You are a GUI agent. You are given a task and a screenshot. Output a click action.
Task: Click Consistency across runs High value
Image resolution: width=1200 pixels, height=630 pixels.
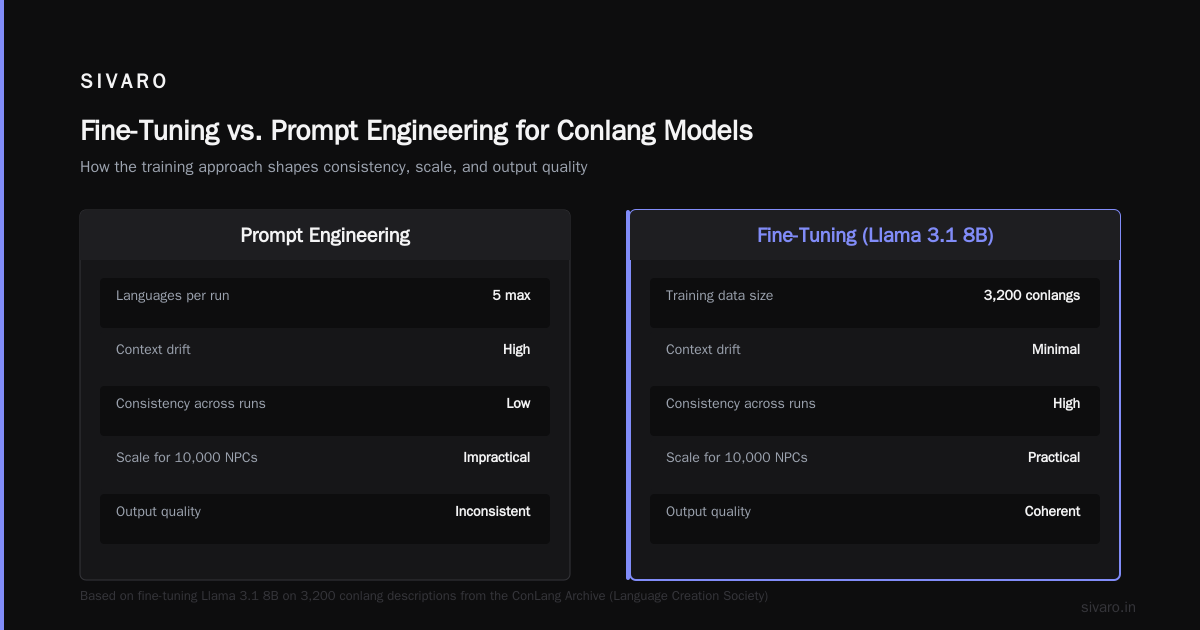(x=1066, y=403)
